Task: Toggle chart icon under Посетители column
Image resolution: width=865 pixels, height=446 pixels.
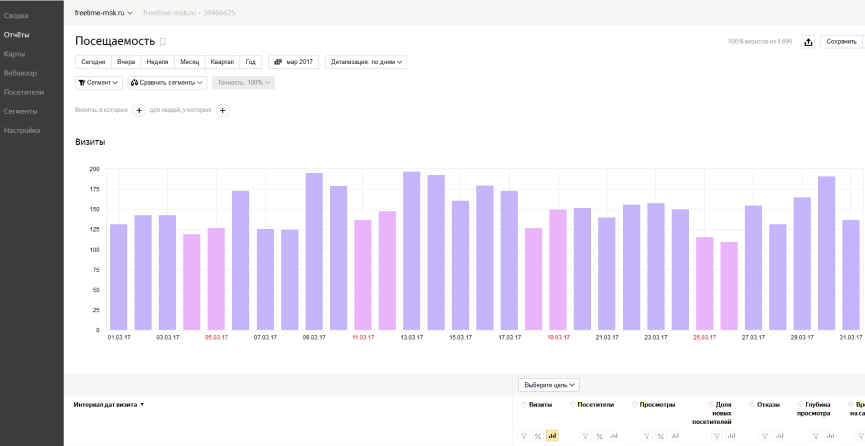Action: tap(613, 436)
